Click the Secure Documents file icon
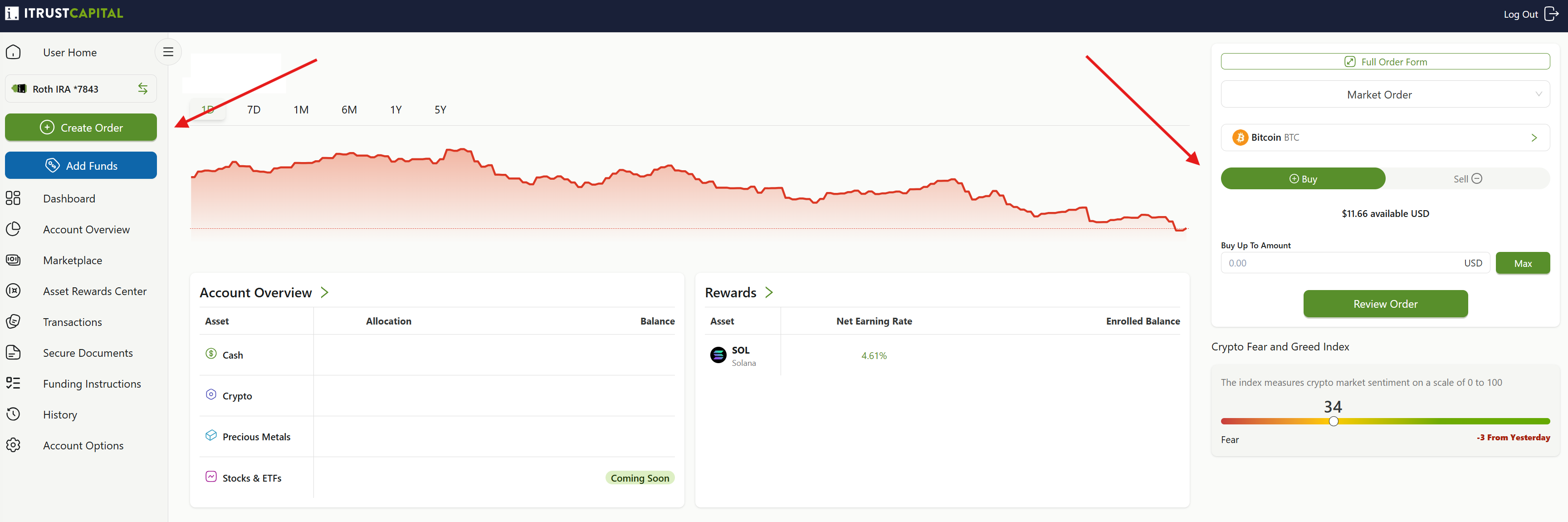1568x522 pixels. (x=14, y=353)
